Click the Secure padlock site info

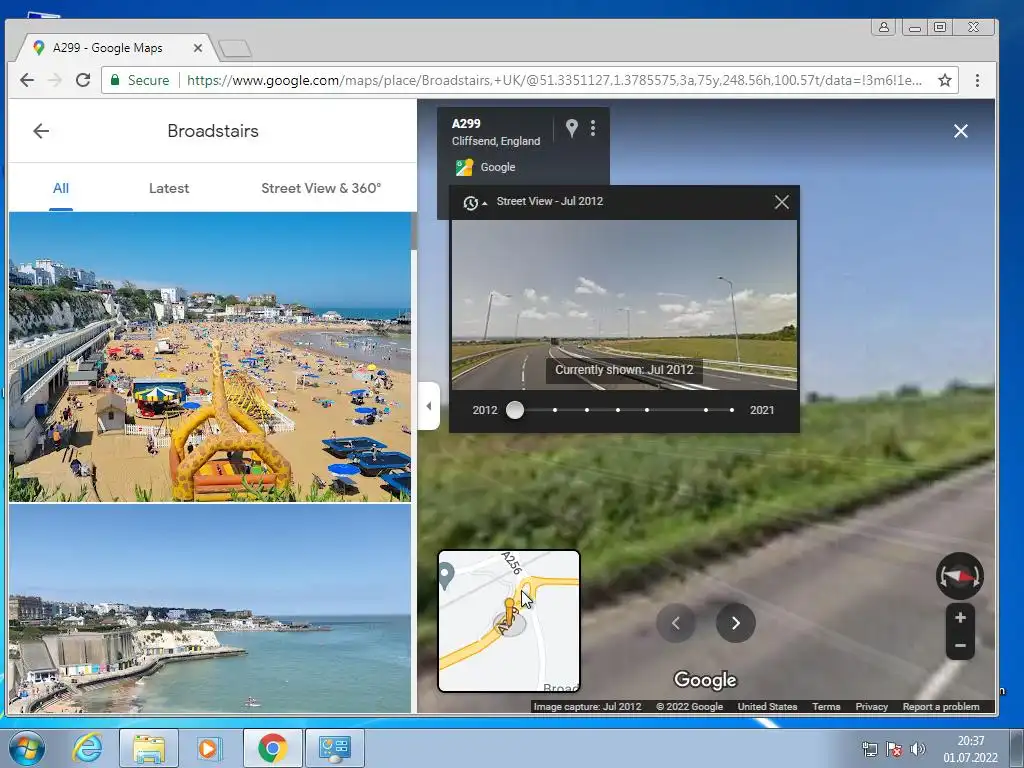(140, 80)
